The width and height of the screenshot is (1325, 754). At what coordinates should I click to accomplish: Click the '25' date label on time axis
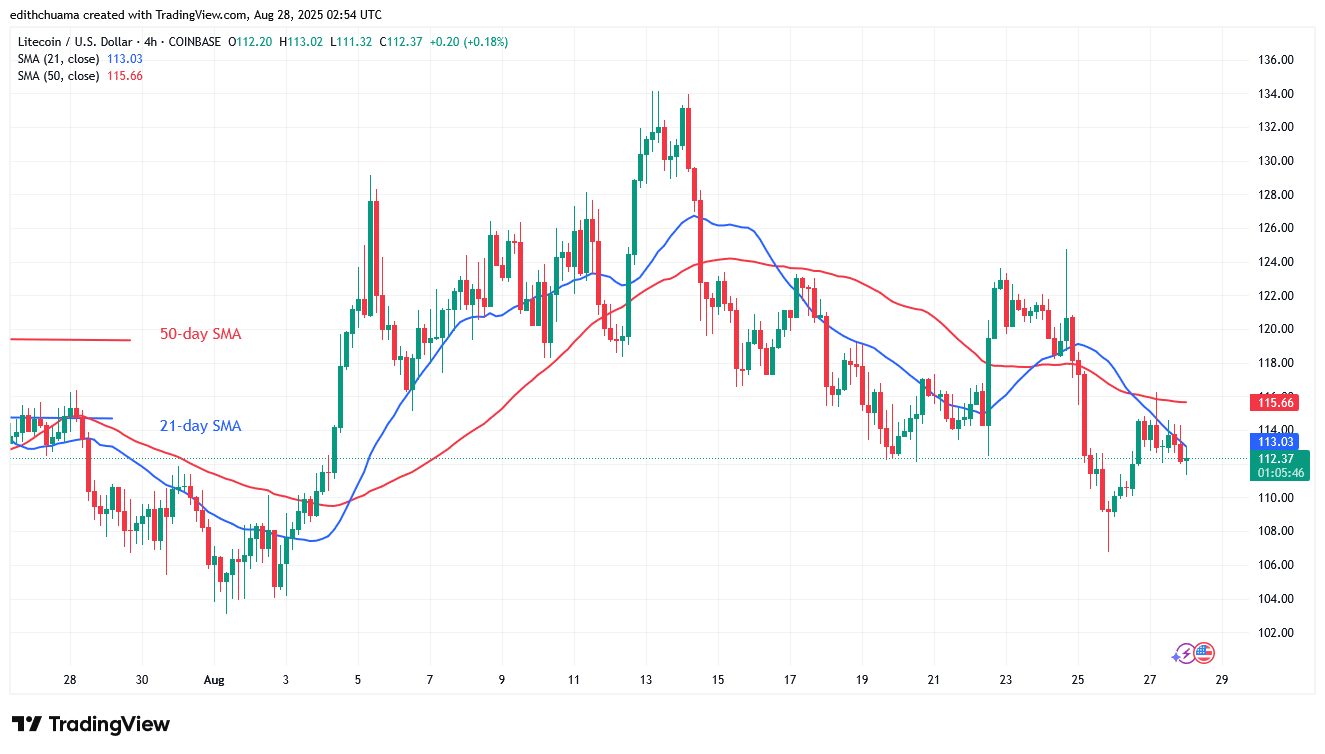(x=1078, y=679)
